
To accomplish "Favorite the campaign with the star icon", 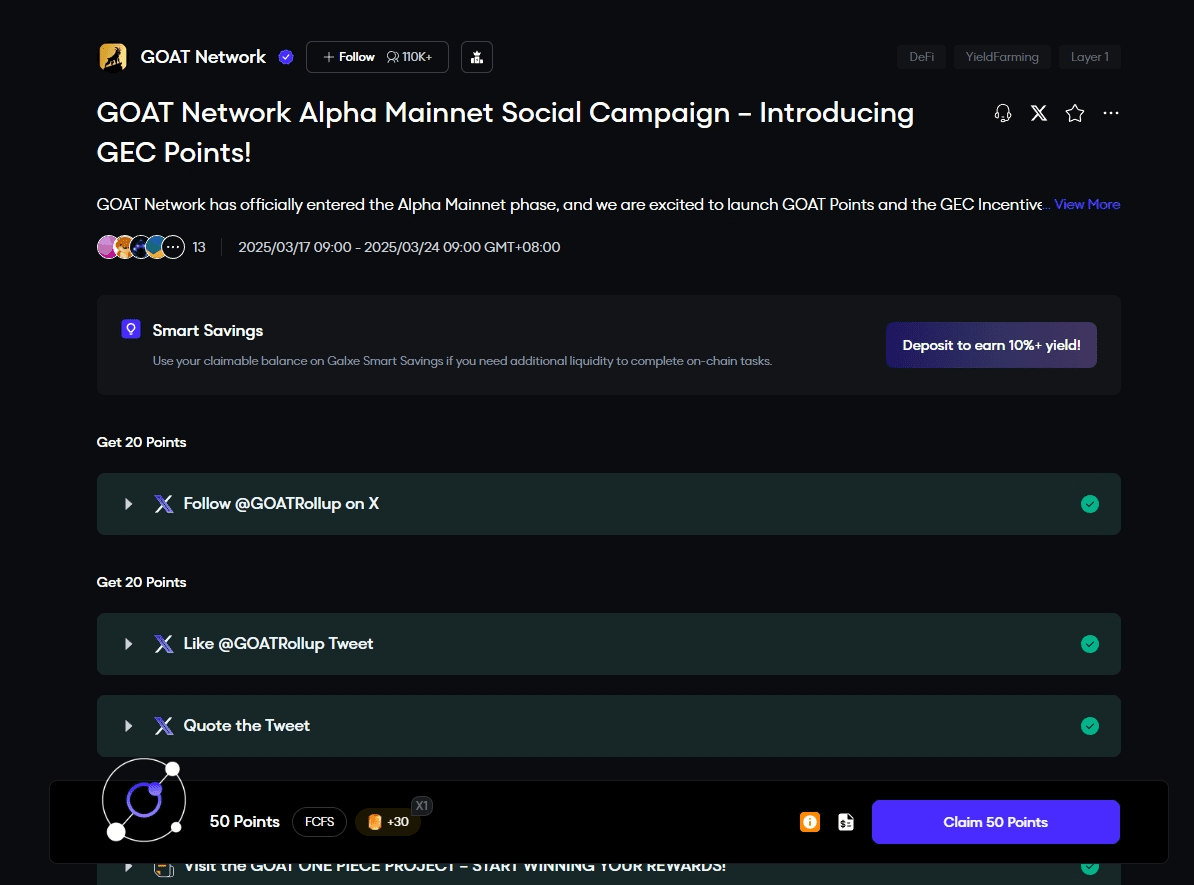I will coord(1074,113).
